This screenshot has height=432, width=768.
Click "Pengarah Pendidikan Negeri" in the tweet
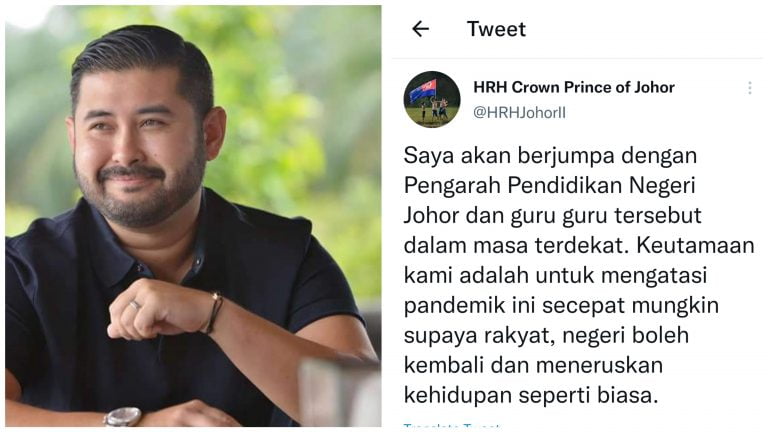pos(550,186)
